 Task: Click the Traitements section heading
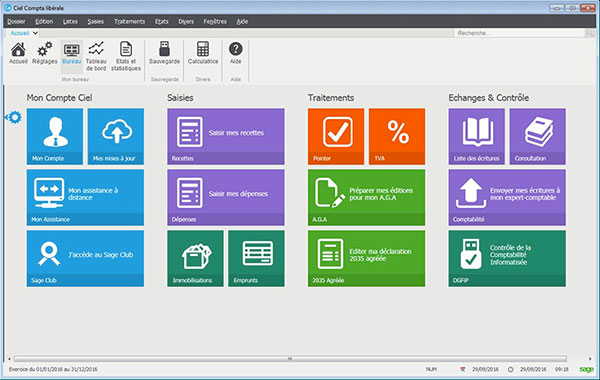coord(331,98)
